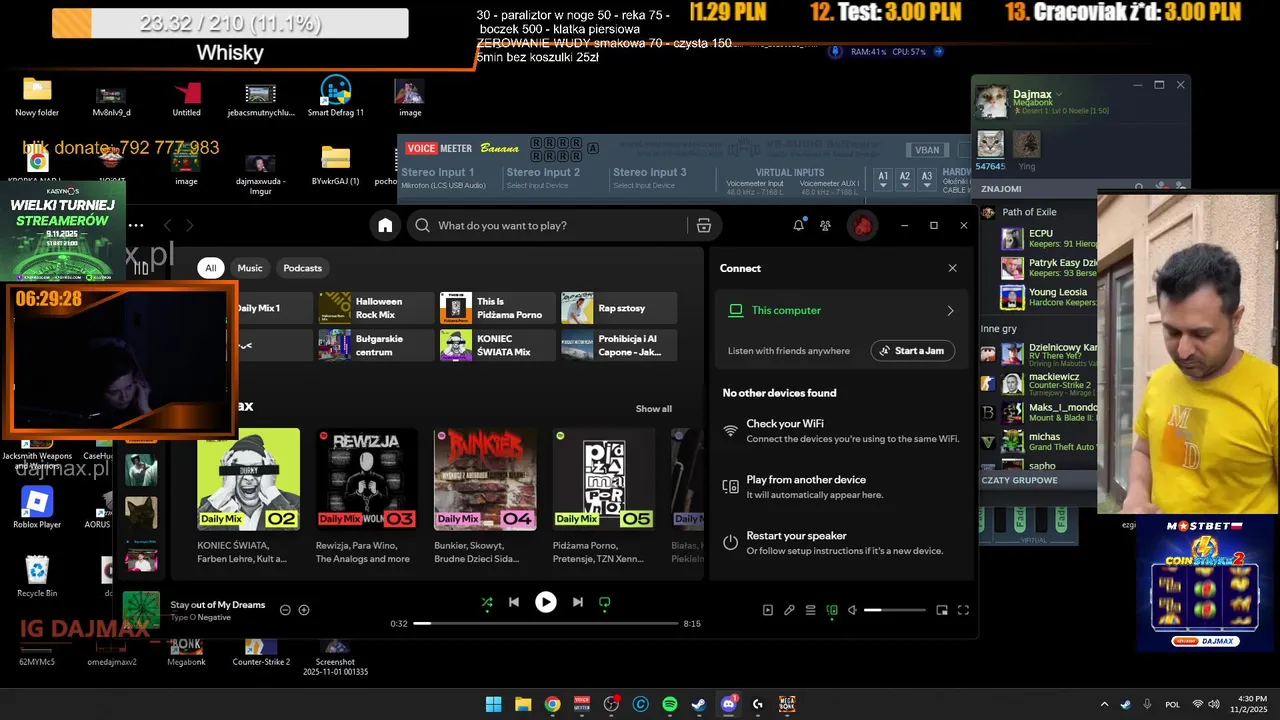Open Spotify notifications bell

[x=798, y=226]
